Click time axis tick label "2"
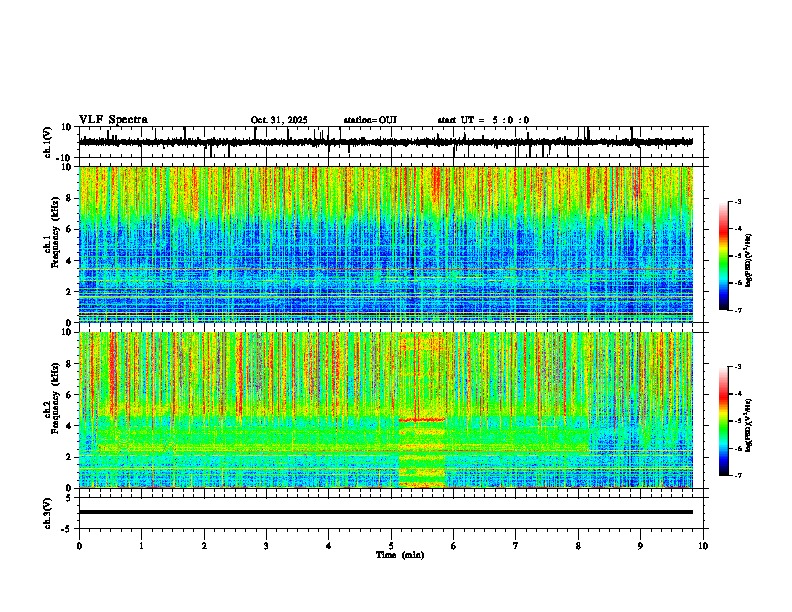 (204, 546)
